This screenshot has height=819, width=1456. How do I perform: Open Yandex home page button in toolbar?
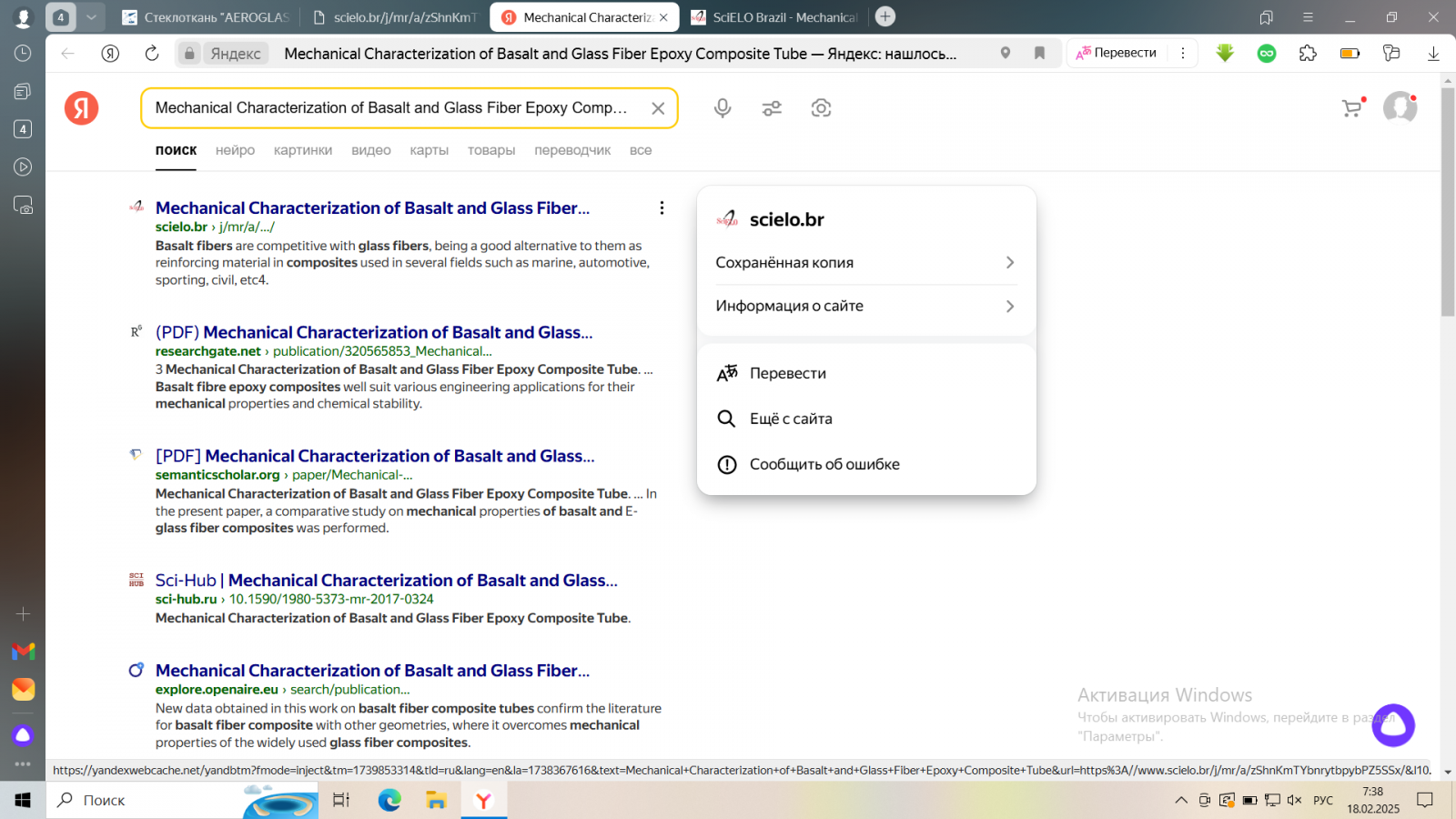[x=110, y=54]
